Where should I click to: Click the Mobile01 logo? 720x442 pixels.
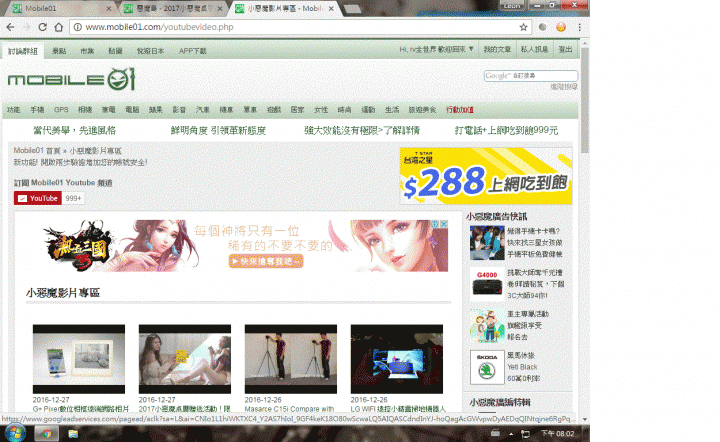71,79
